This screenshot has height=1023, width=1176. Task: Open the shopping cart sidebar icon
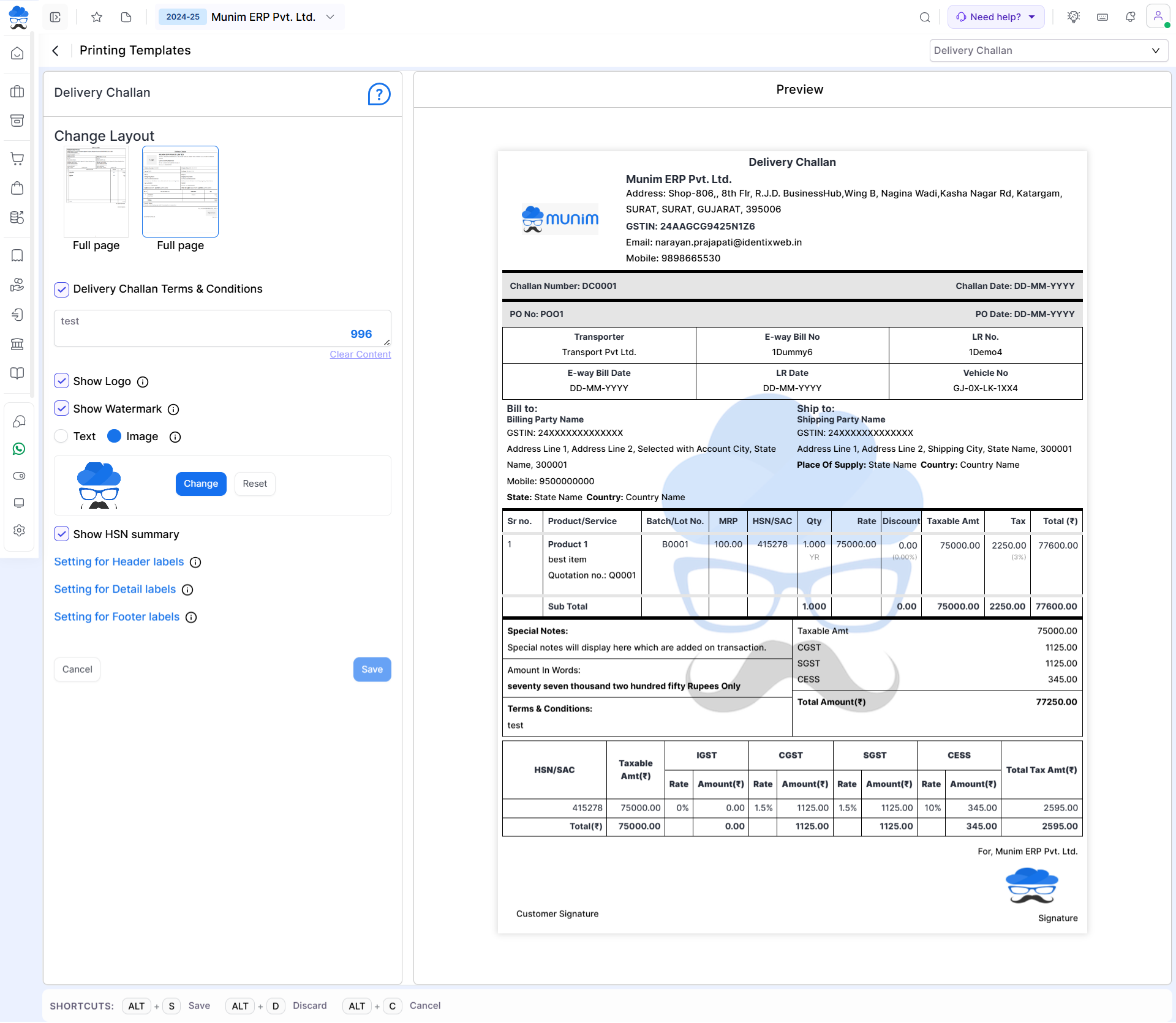(x=17, y=159)
